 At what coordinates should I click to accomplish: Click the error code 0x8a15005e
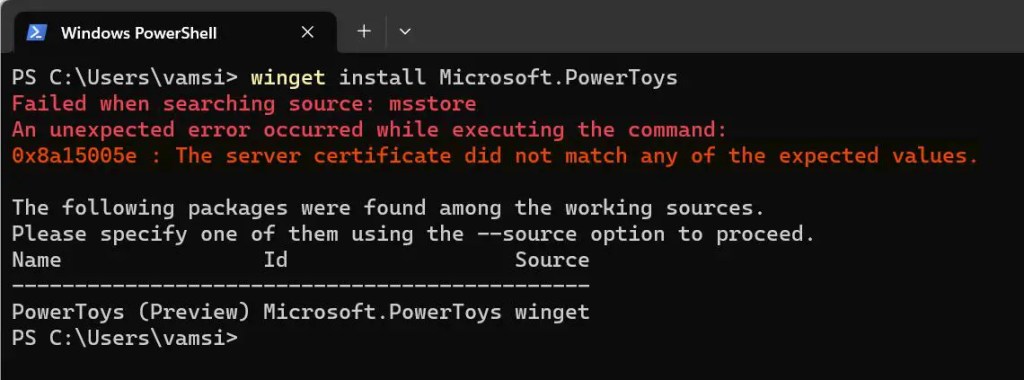click(x=74, y=156)
